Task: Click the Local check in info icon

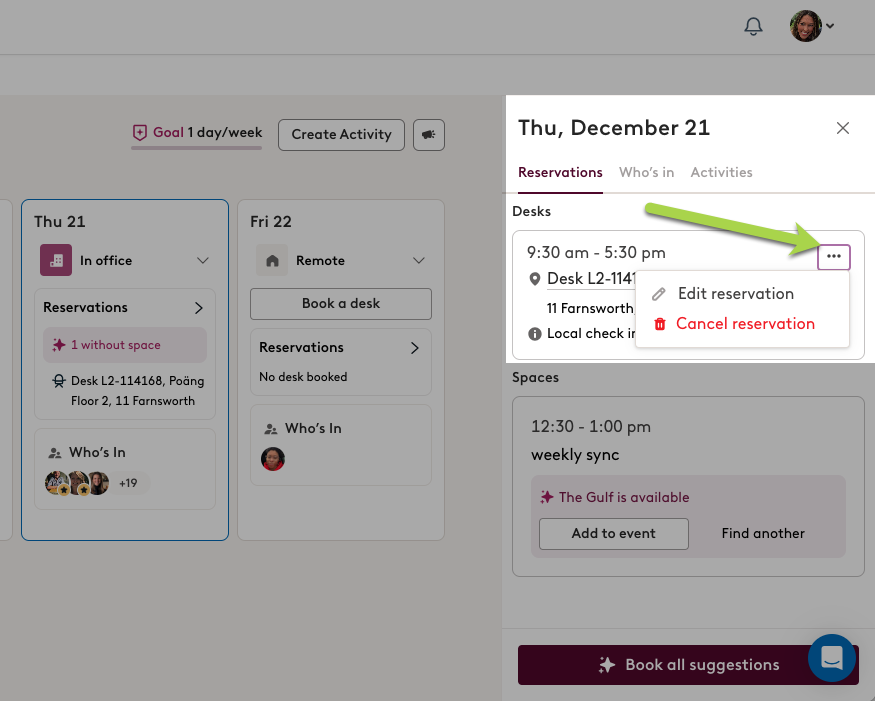Action: pyautogui.click(x=535, y=334)
